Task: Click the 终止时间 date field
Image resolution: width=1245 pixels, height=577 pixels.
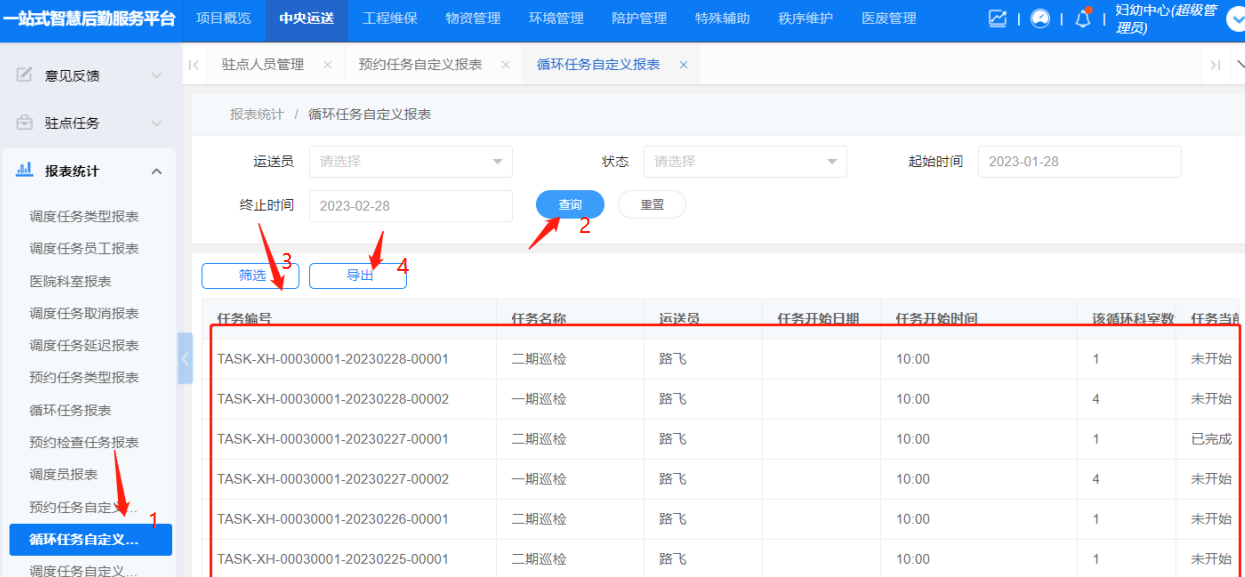Action: pyautogui.click(x=411, y=206)
